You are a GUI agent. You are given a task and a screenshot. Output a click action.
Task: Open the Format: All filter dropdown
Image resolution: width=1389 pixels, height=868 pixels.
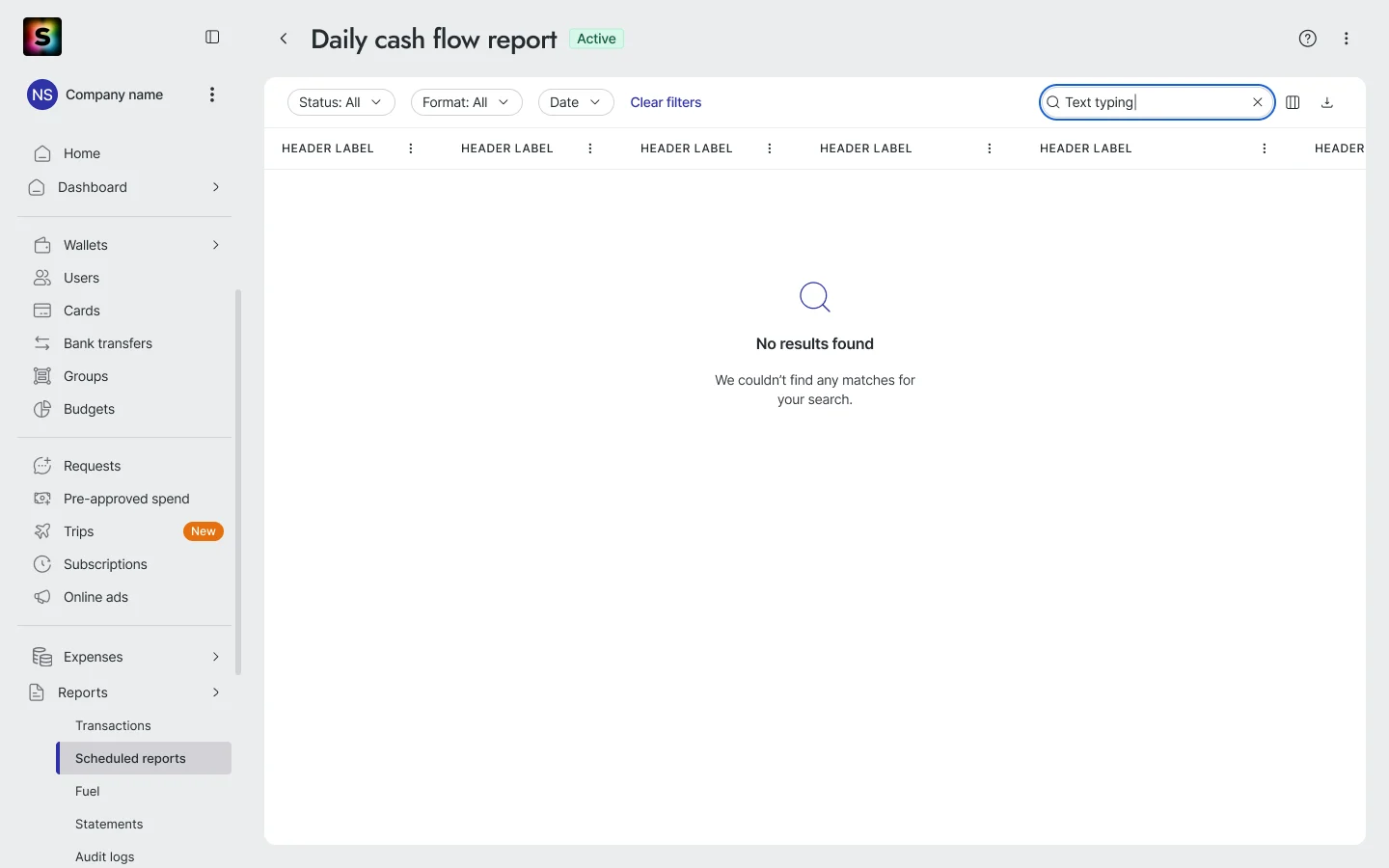pyautogui.click(x=467, y=102)
